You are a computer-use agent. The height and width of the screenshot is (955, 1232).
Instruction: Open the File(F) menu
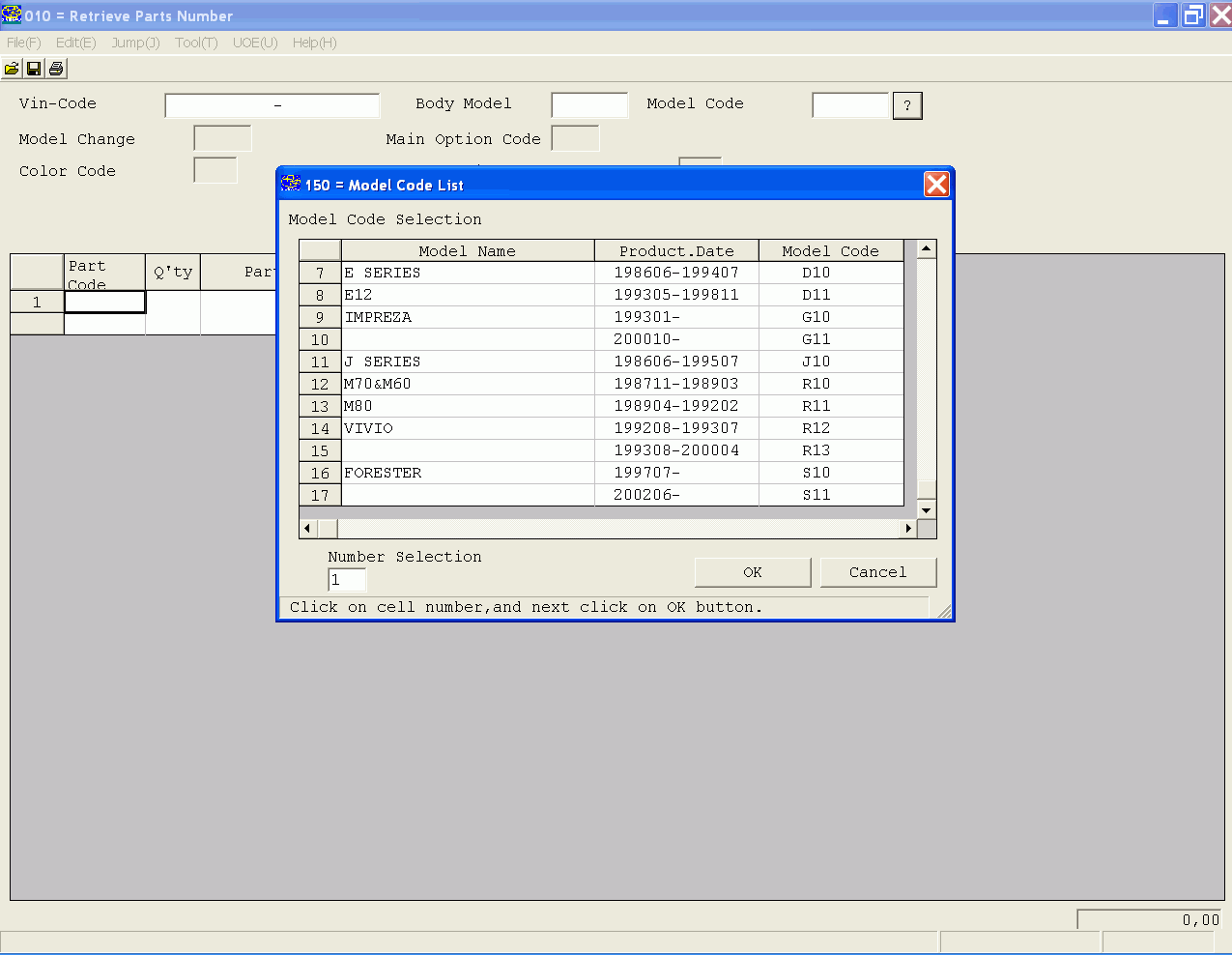point(24,43)
